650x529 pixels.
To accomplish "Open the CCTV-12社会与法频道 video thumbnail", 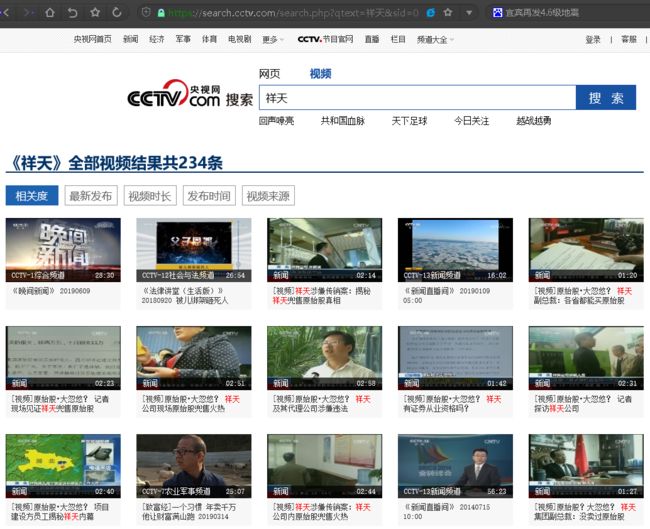I will pyautogui.click(x=194, y=250).
